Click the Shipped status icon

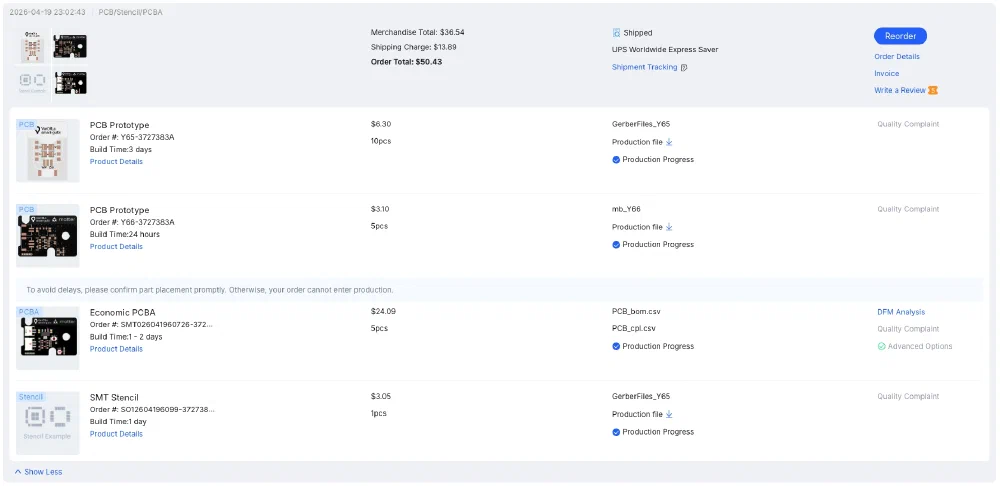tap(616, 33)
